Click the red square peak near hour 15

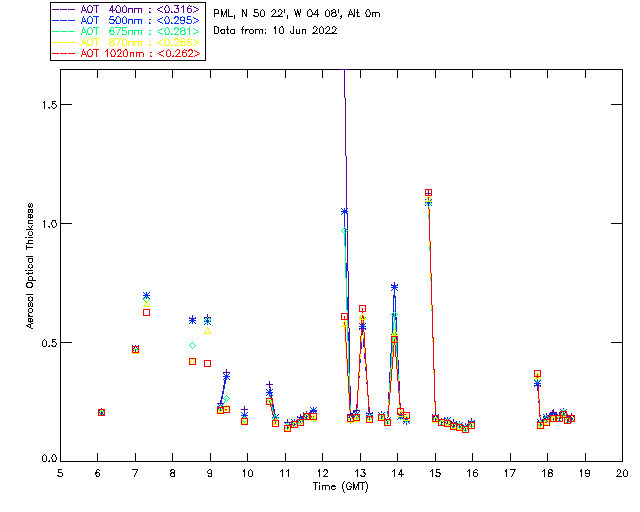(x=428, y=193)
